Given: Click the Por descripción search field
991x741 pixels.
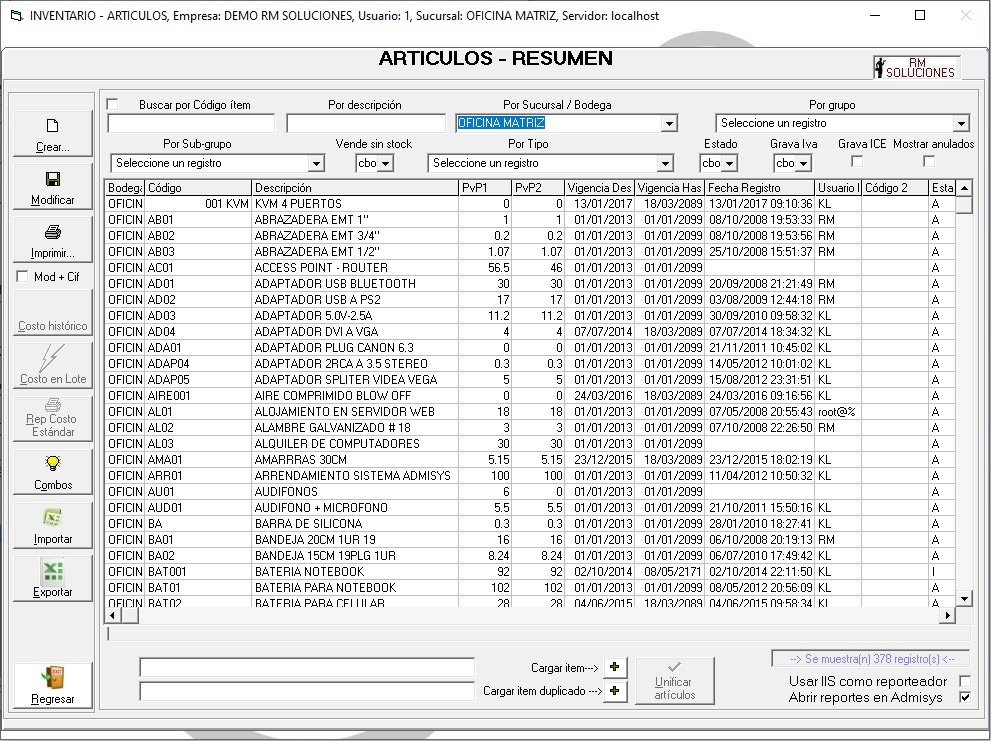Looking at the screenshot, I should [x=366, y=124].
